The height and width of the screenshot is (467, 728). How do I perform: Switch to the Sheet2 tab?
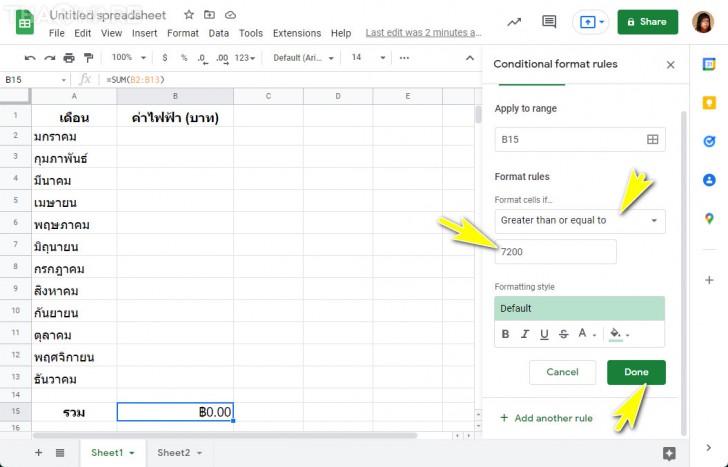[174, 453]
